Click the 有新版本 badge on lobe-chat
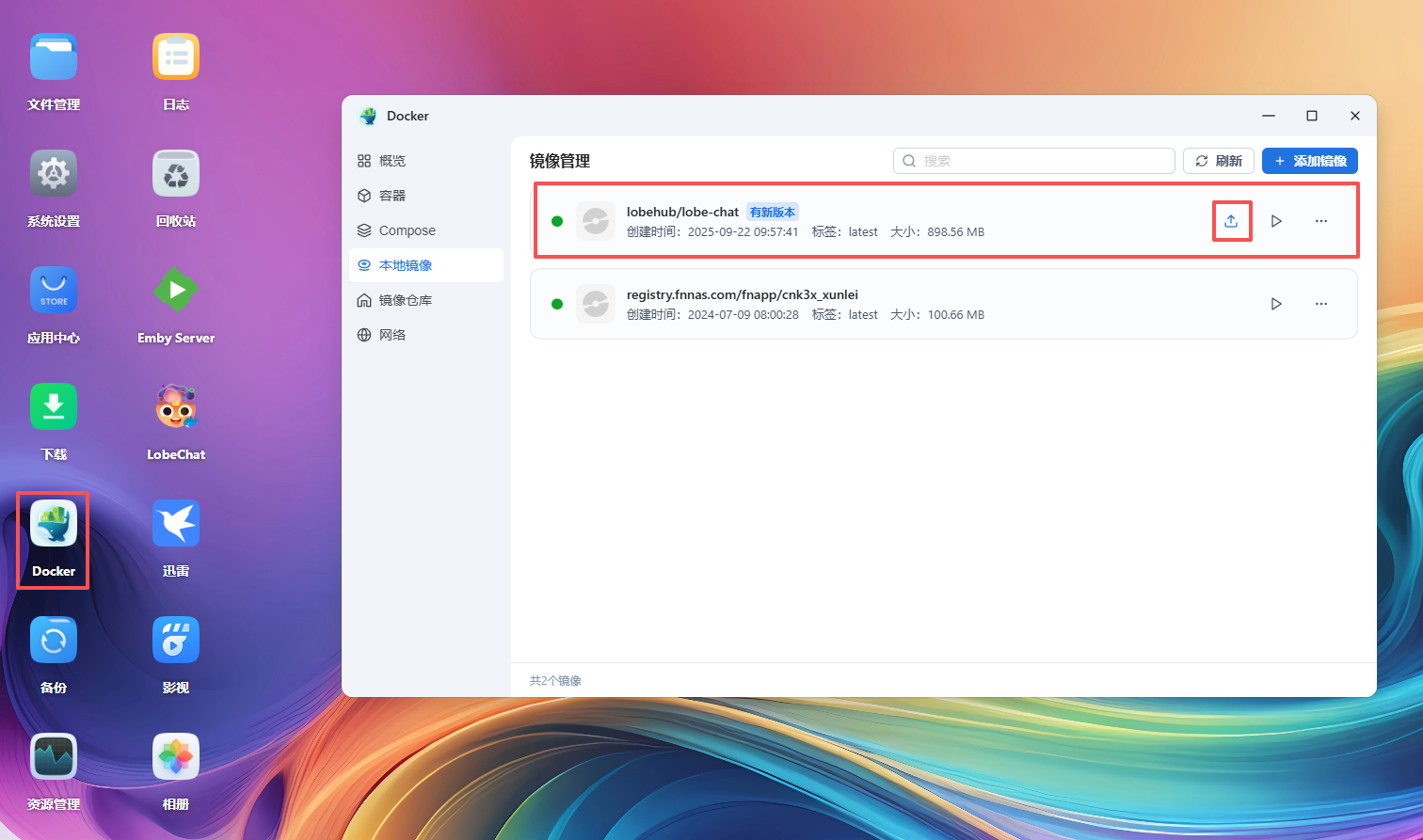 coord(773,213)
